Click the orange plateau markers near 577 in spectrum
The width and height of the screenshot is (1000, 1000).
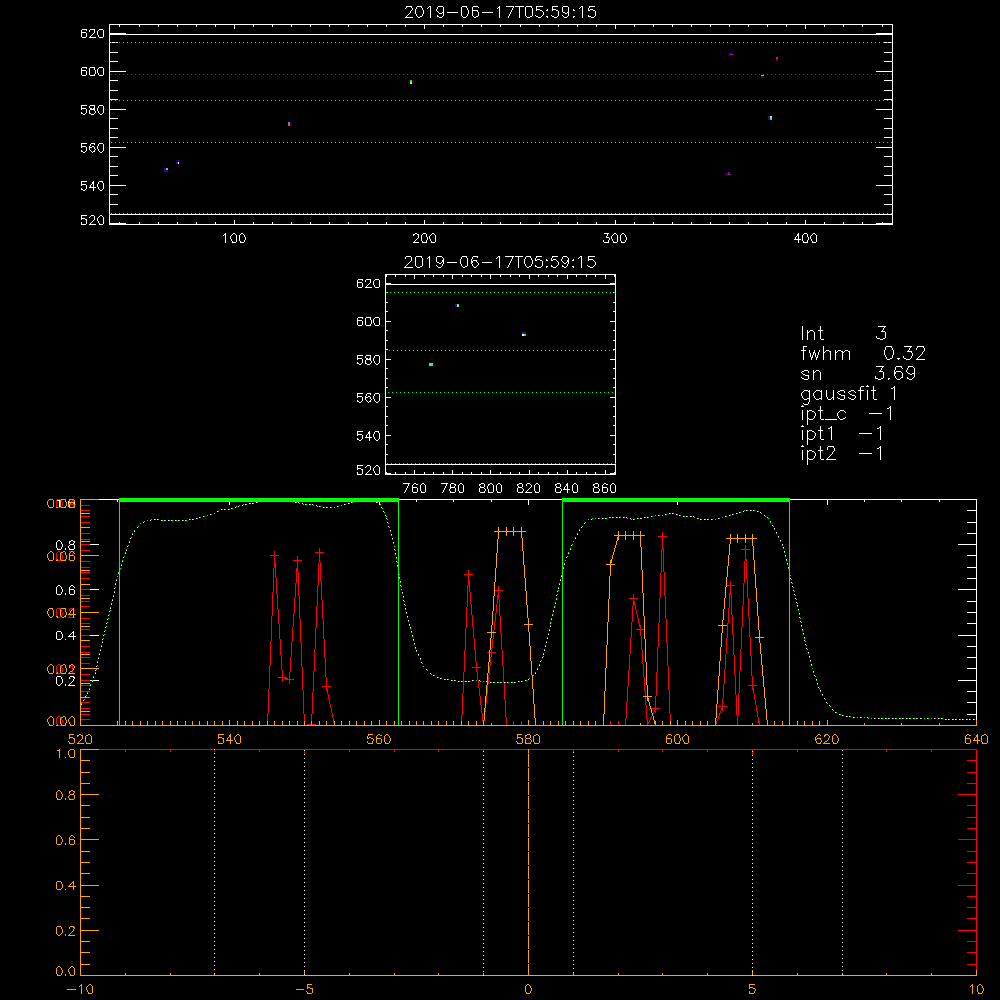coord(510,531)
